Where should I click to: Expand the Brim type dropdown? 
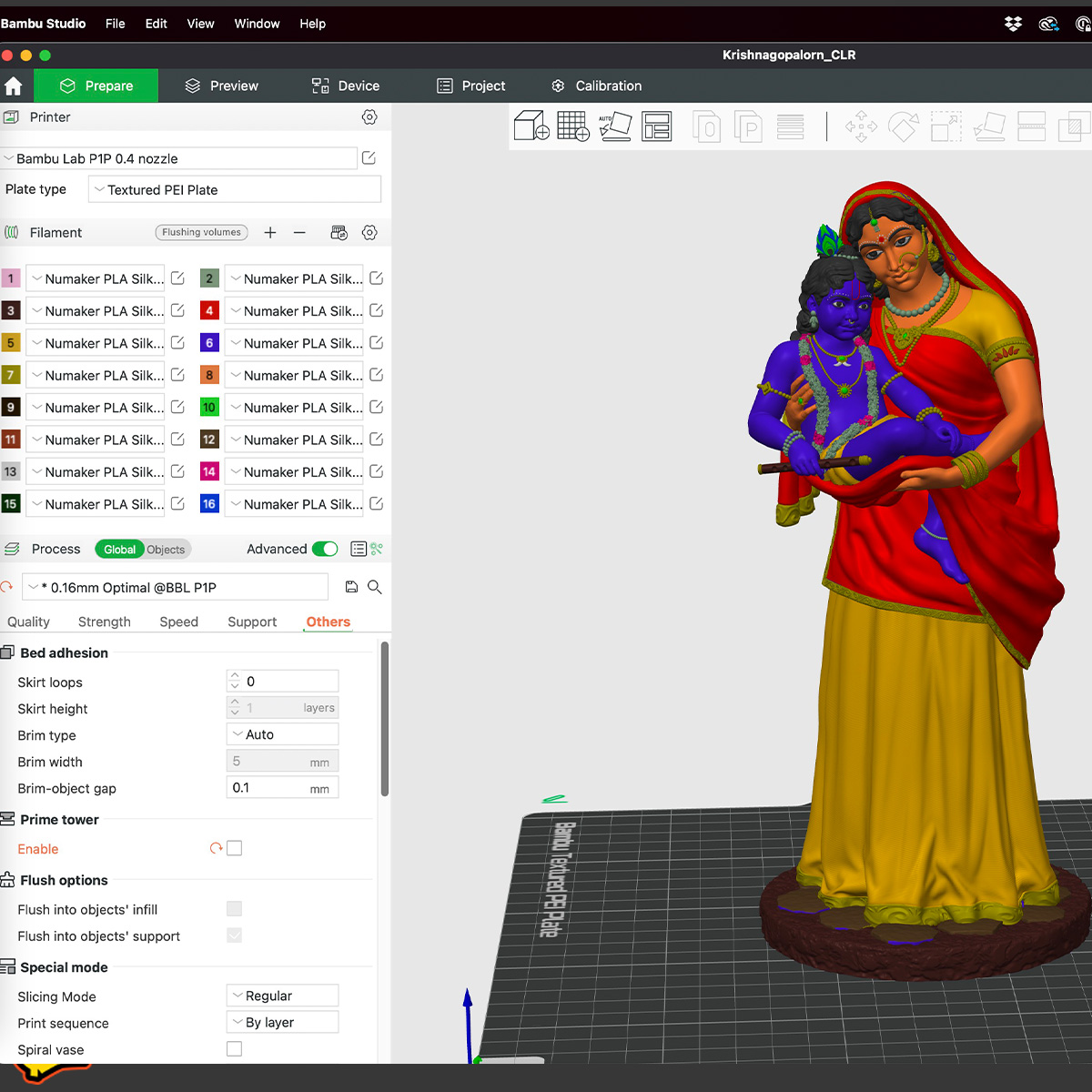pos(282,734)
